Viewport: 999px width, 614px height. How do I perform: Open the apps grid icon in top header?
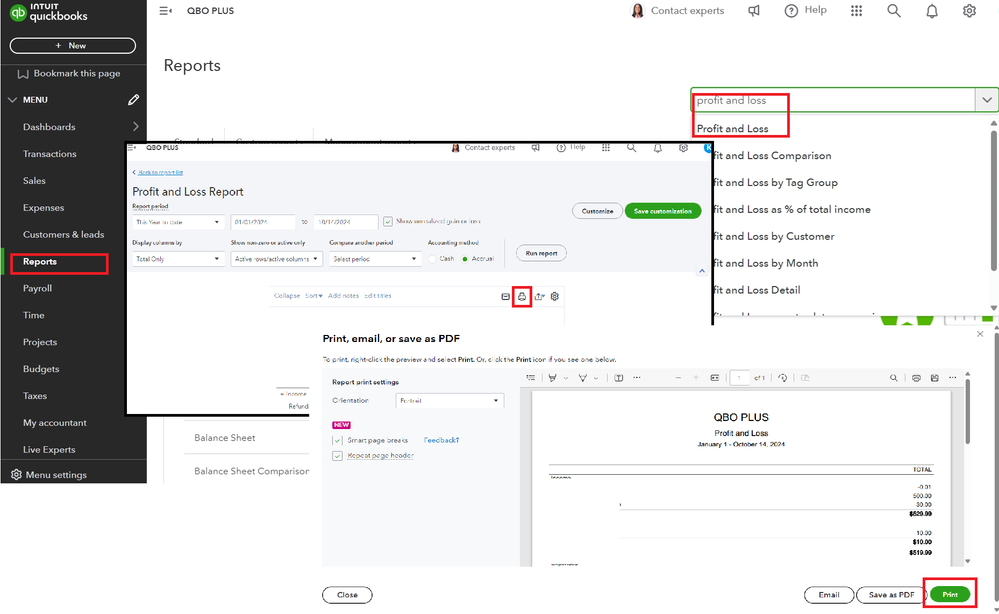click(856, 11)
